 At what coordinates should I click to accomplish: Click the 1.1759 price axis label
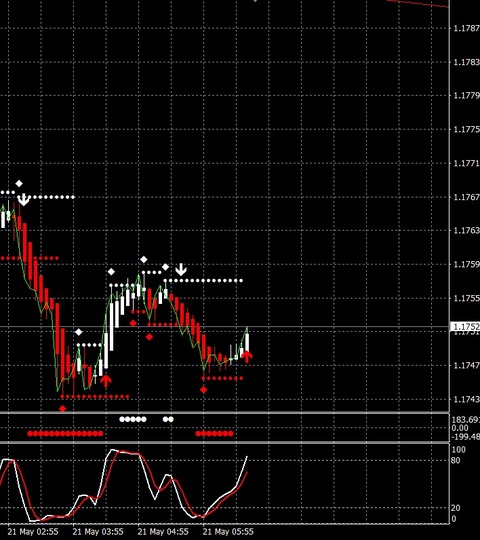(x=467, y=264)
